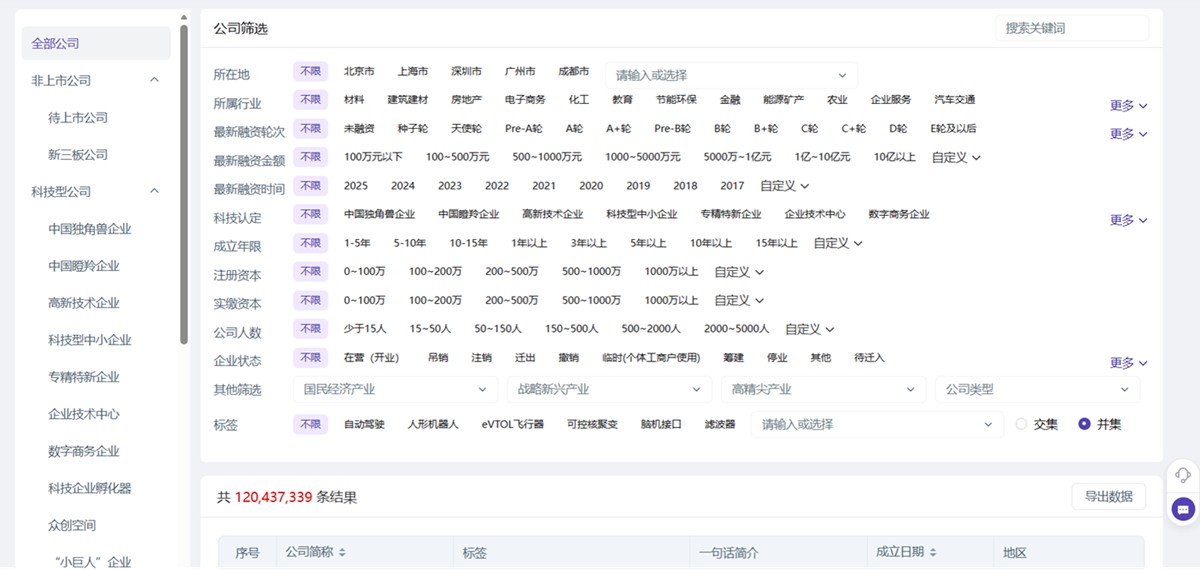Open the 自定义 dropdown for 最新融资金额

point(956,157)
